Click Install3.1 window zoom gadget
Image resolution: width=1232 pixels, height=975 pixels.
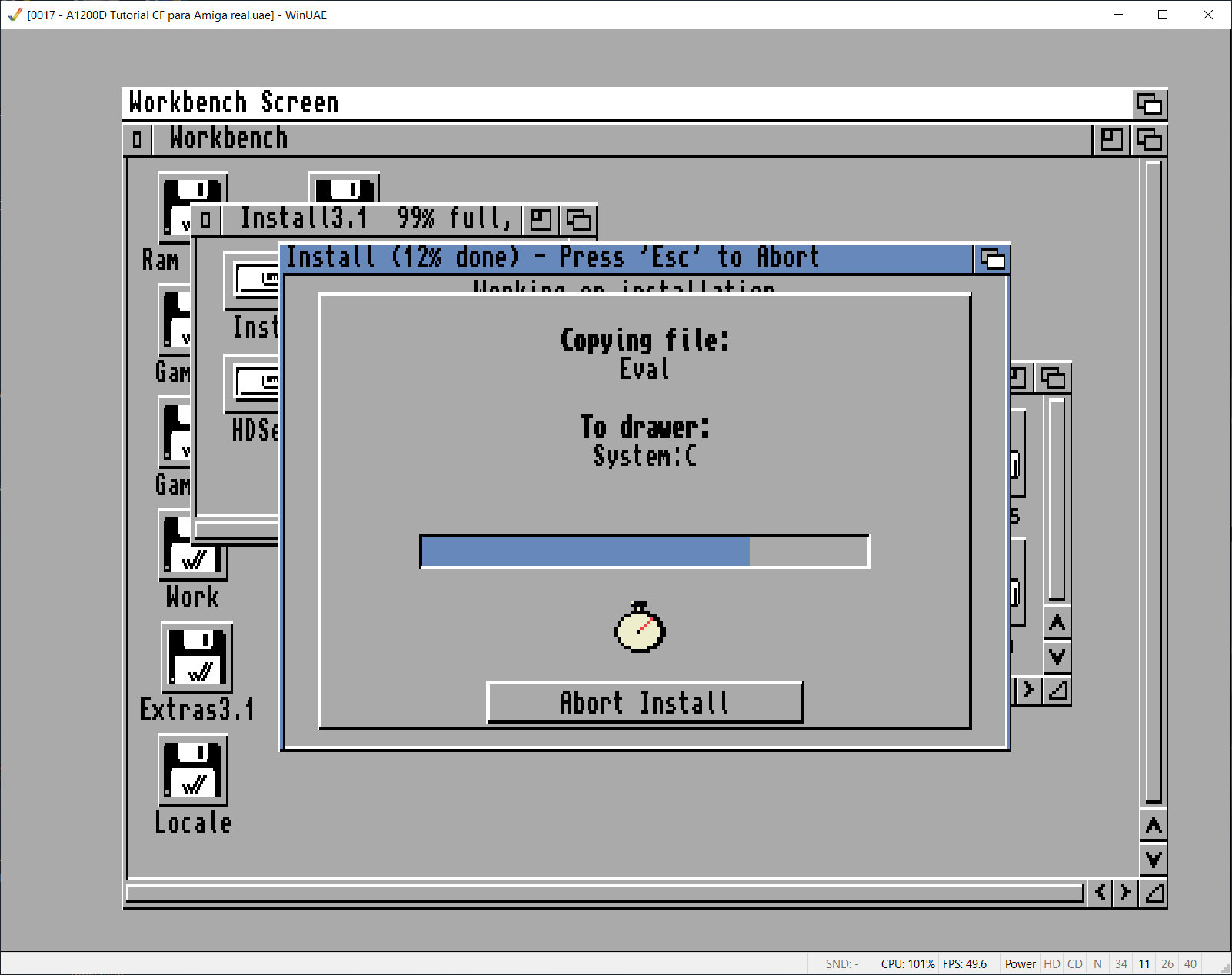tap(541, 220)
